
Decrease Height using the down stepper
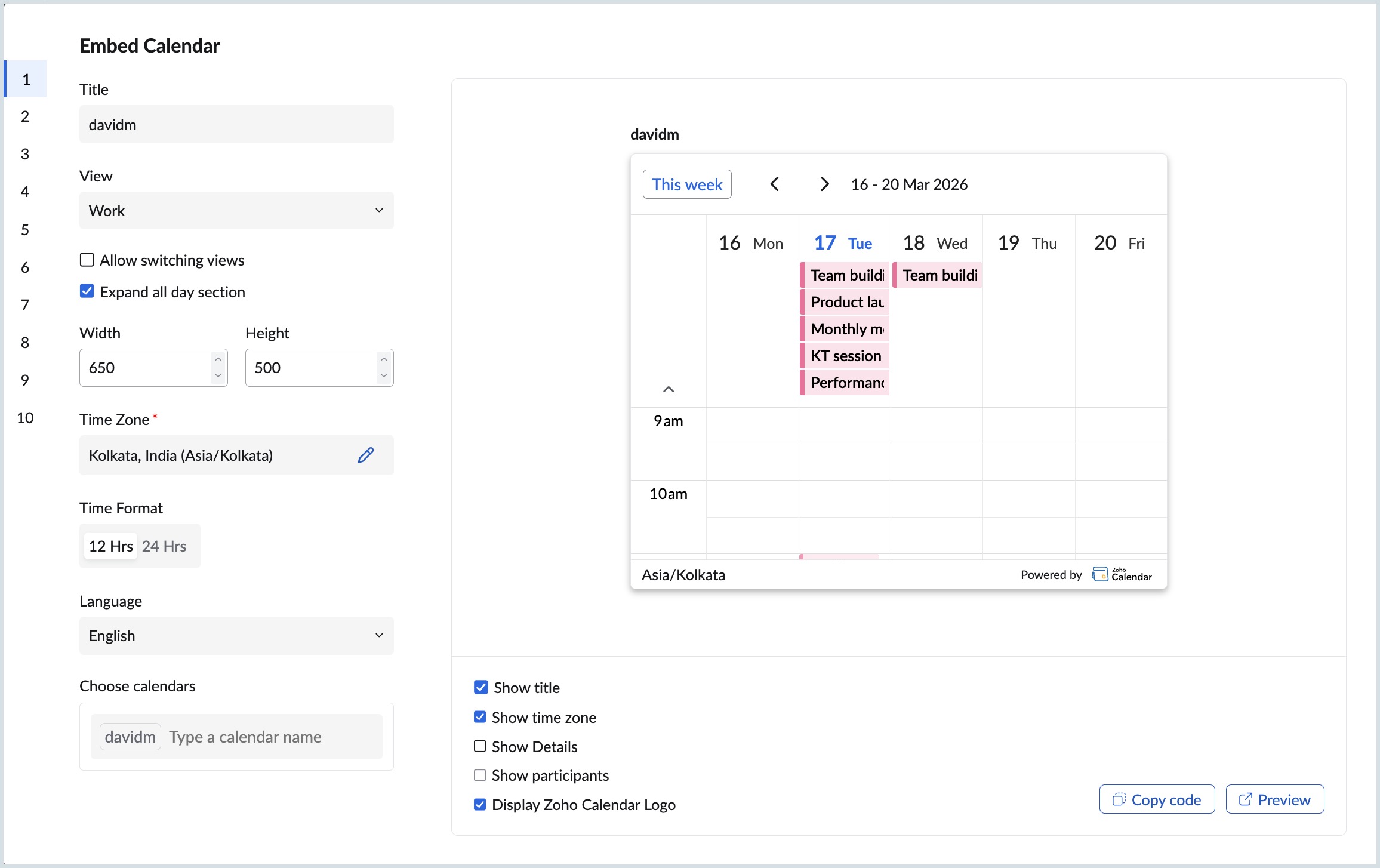coord(384,375)
